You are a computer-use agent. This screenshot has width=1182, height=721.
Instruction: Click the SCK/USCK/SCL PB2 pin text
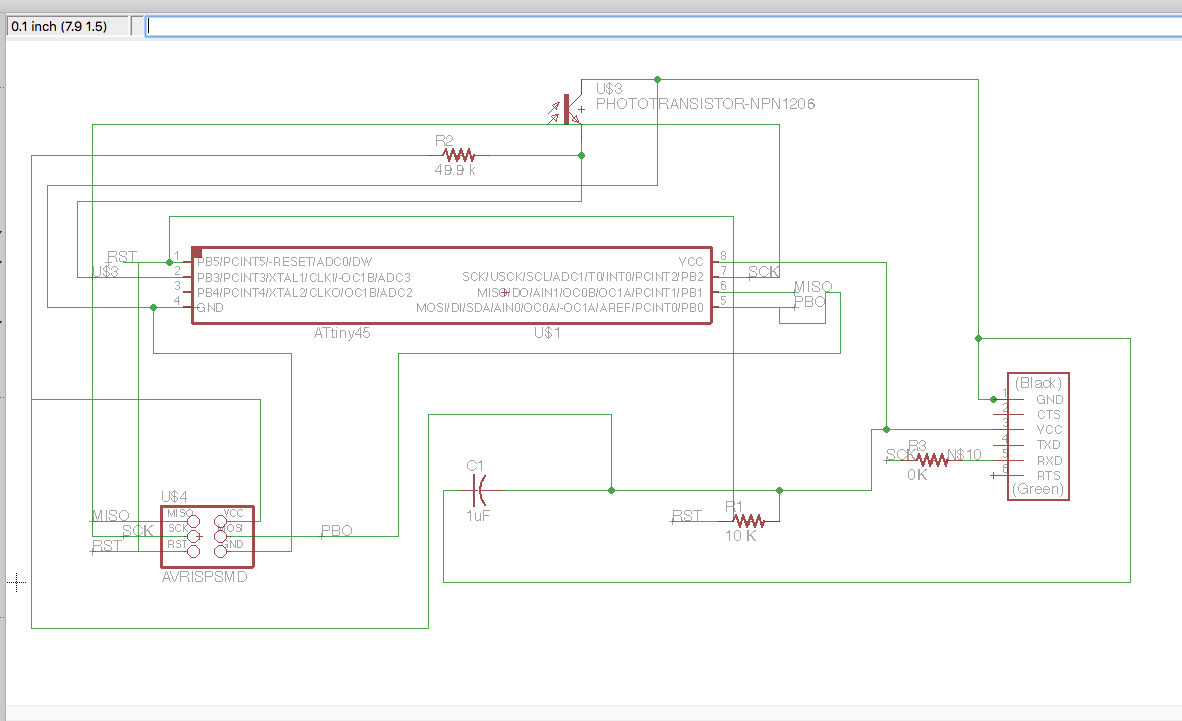(583, 277)
